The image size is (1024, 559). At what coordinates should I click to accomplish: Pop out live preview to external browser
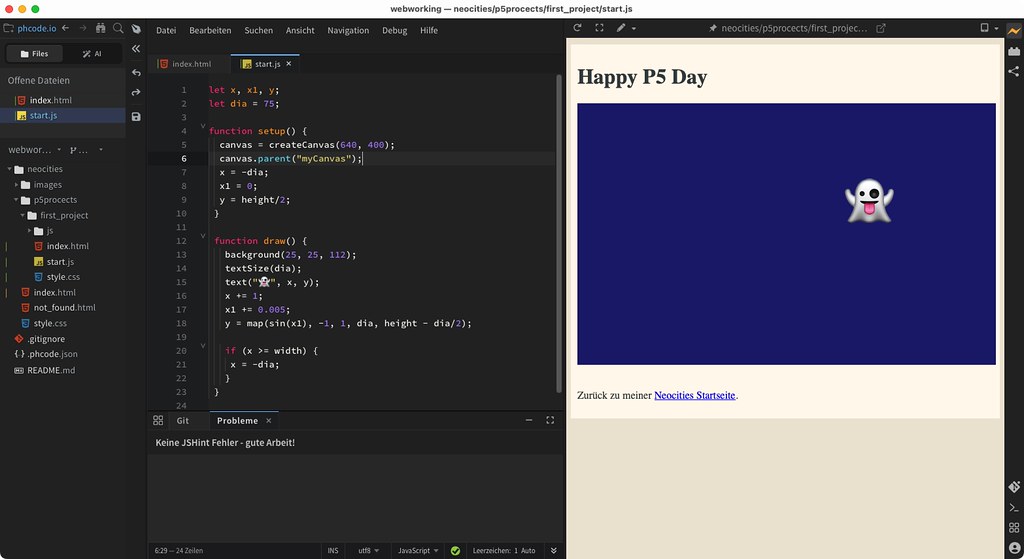(880, 28)
